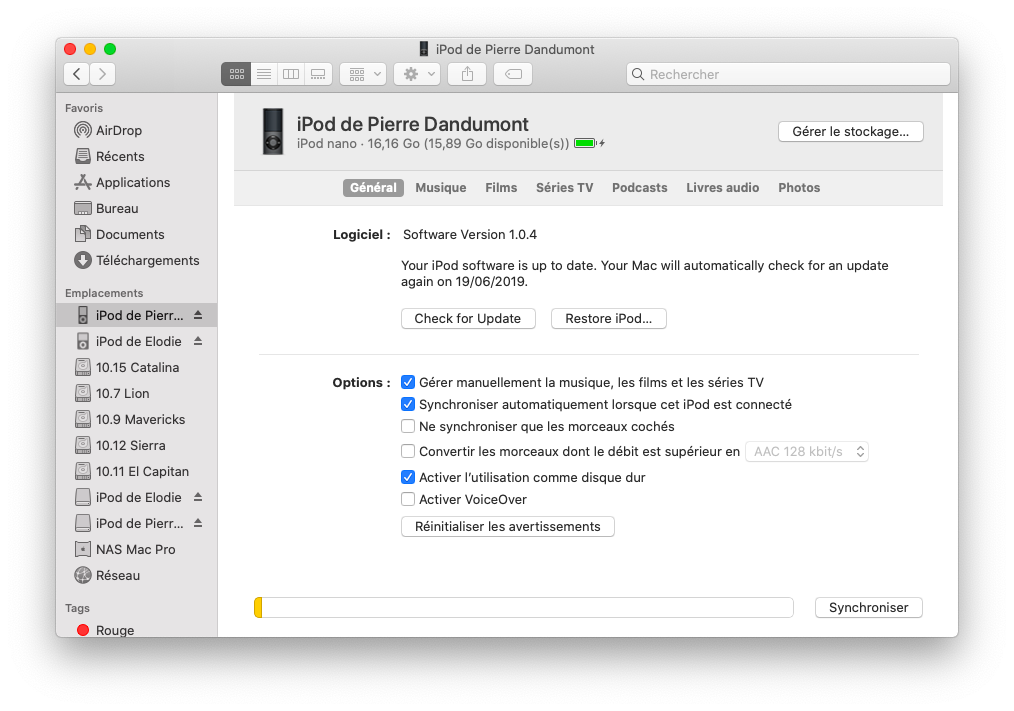Uncheck Synchroniser automatiquement checkbox
The height and width of the screenshot is (711, 1014).
point(407,404)
